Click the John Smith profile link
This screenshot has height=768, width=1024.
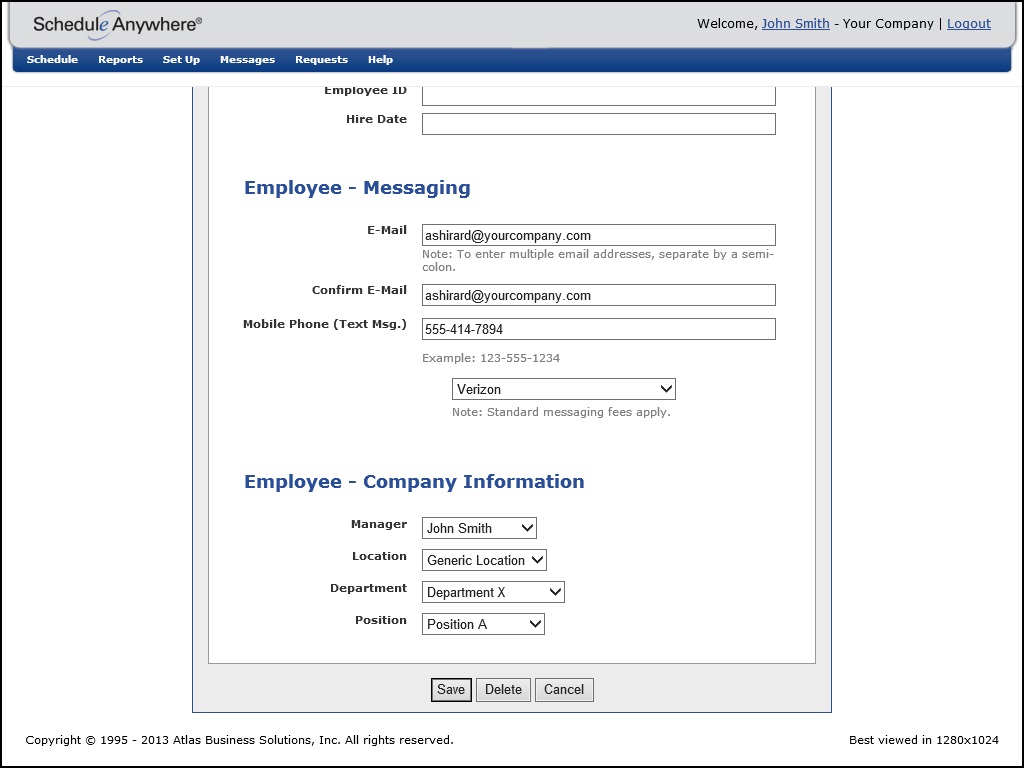tap(795, 24)
